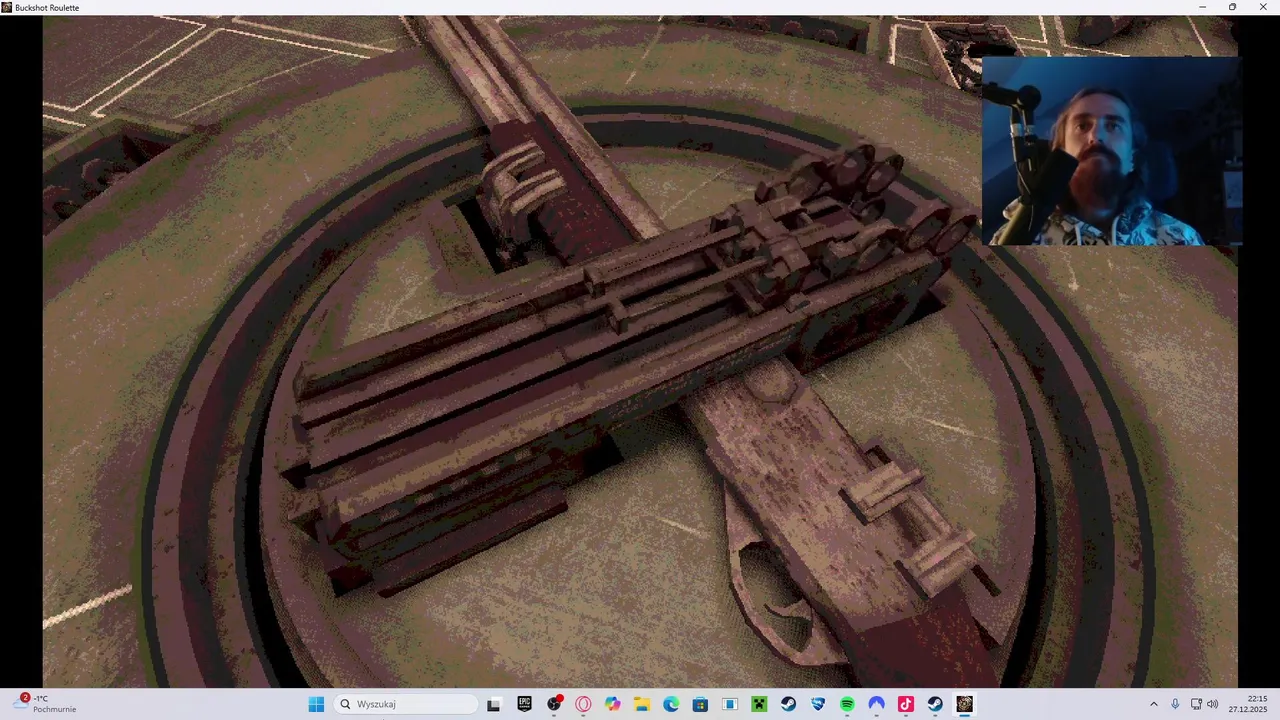
Task: Close the Buckshot Roulette window
Action: [1263, 7]
